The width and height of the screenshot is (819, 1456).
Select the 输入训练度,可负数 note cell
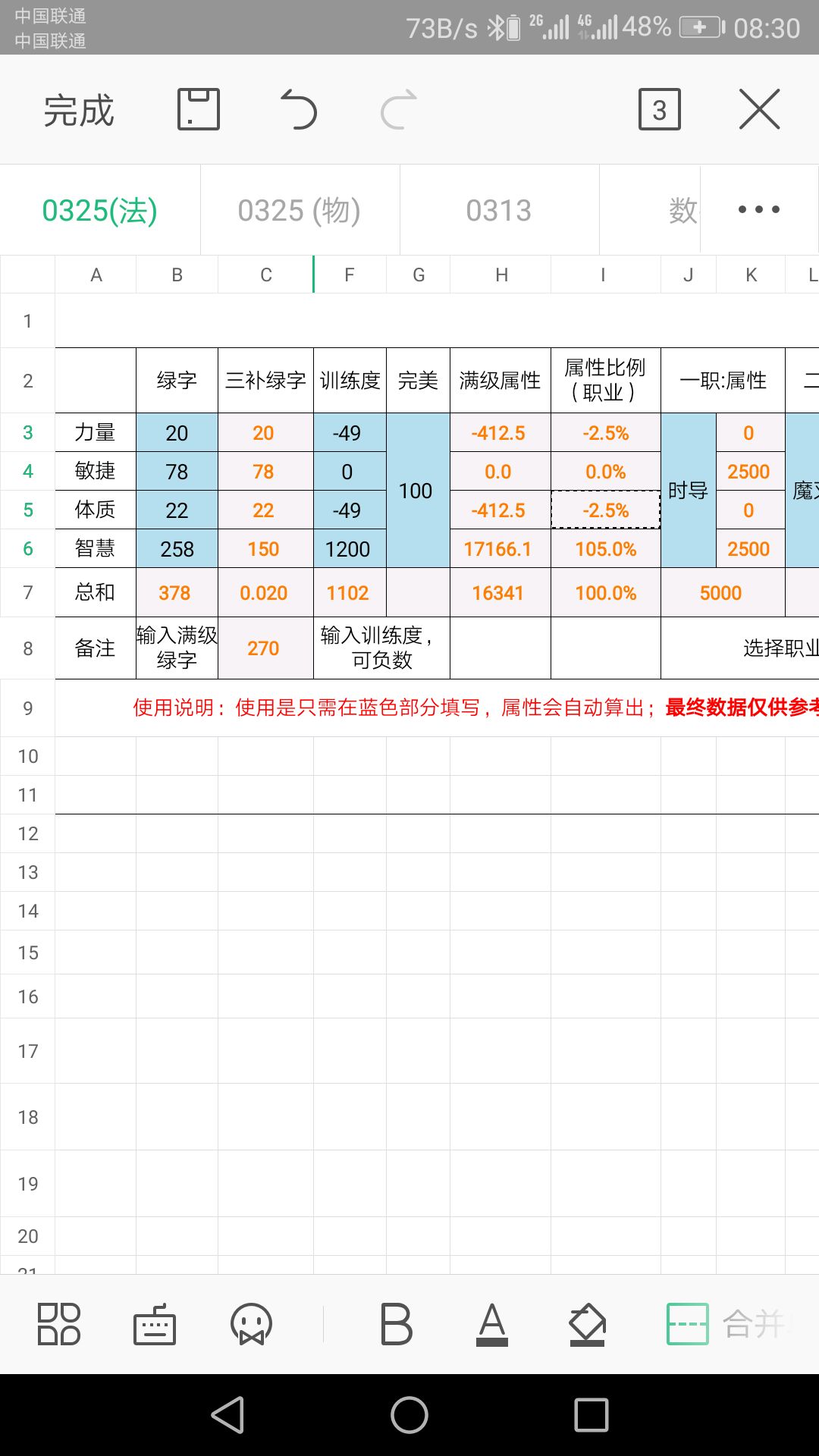[x=381, y=648]
